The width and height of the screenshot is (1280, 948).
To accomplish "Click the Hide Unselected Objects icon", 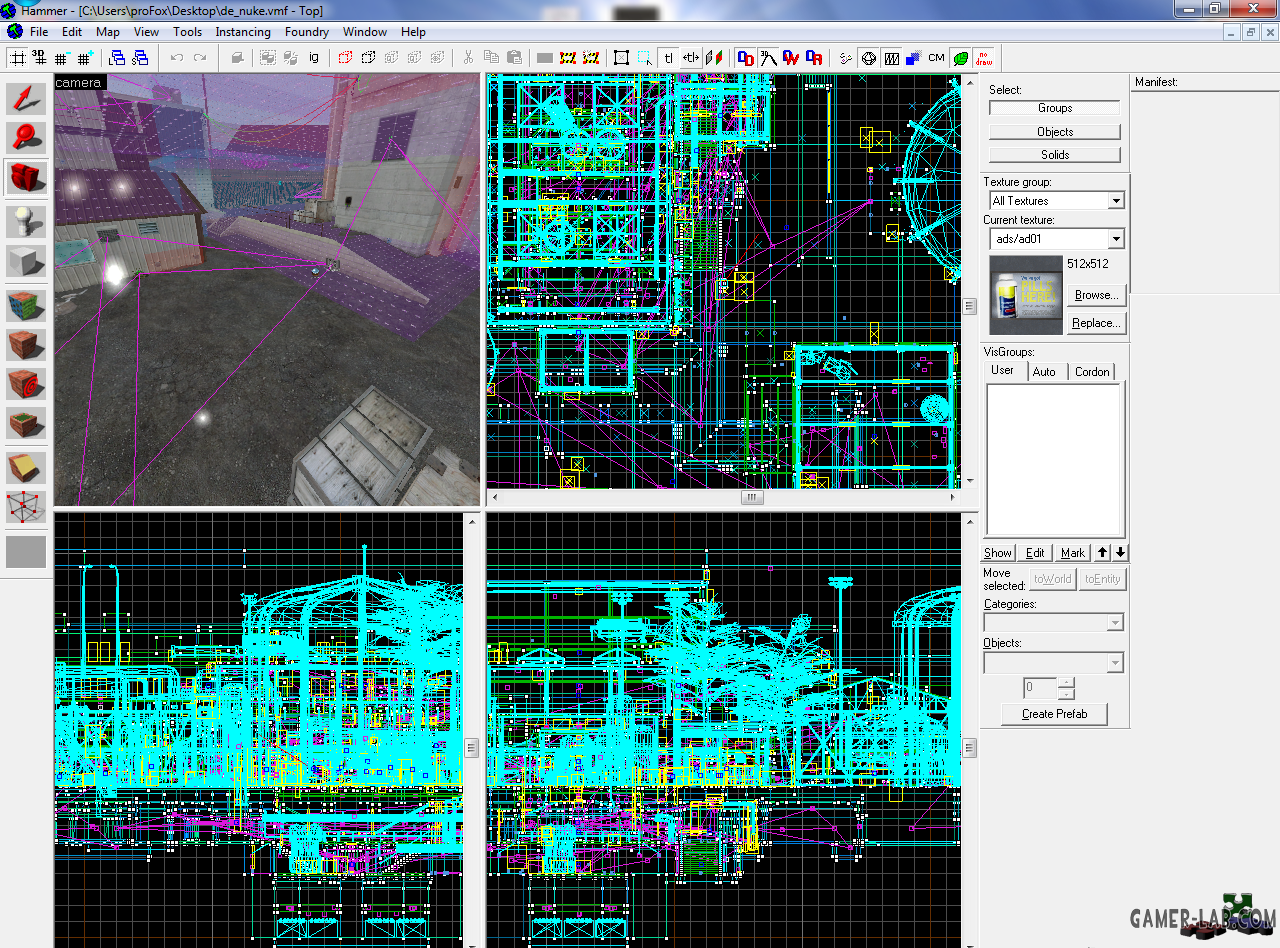I will pos(368,58).
